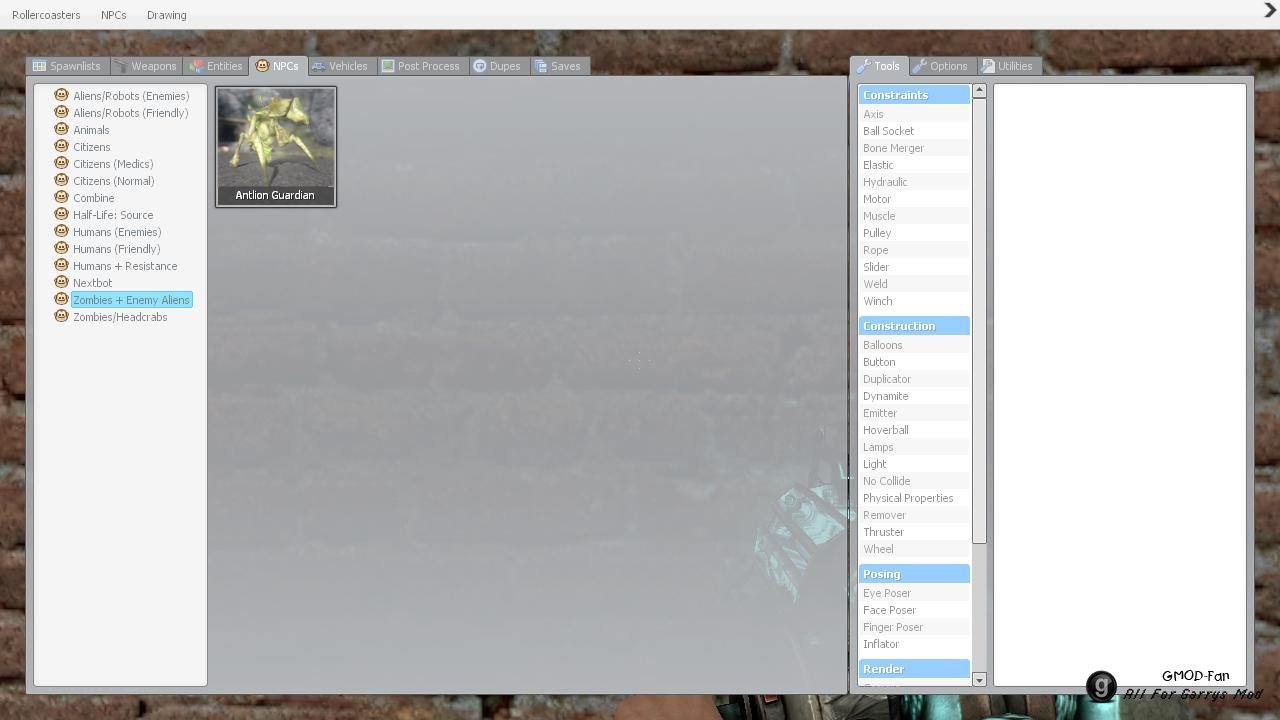This screenshot has height=720, width=1280.
Task: Open the Entities tab
Action: pyautogui.click(x=216, y=66)
